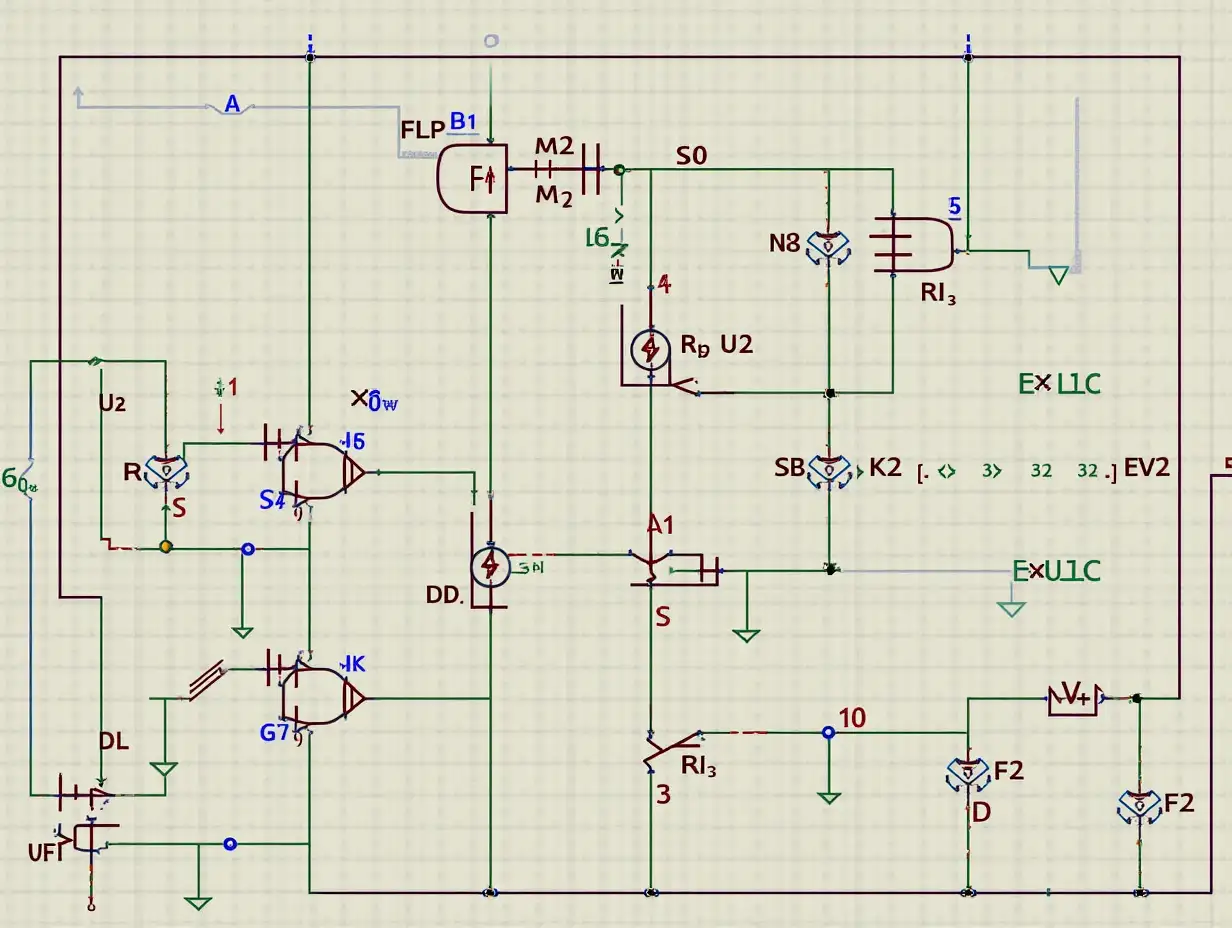Click the EV2 label
1232x928 pixels.
click(x=1147, y=467)
